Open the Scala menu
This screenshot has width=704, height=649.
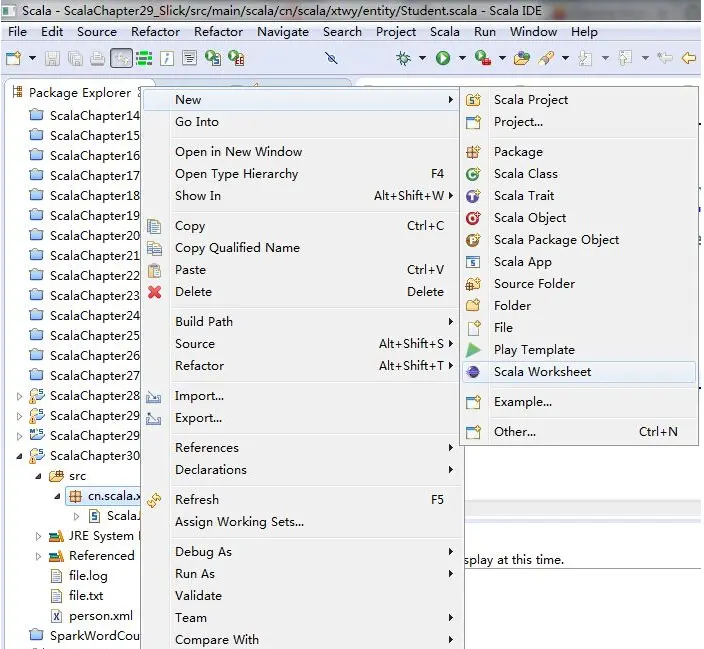click(x=444, y=32)
